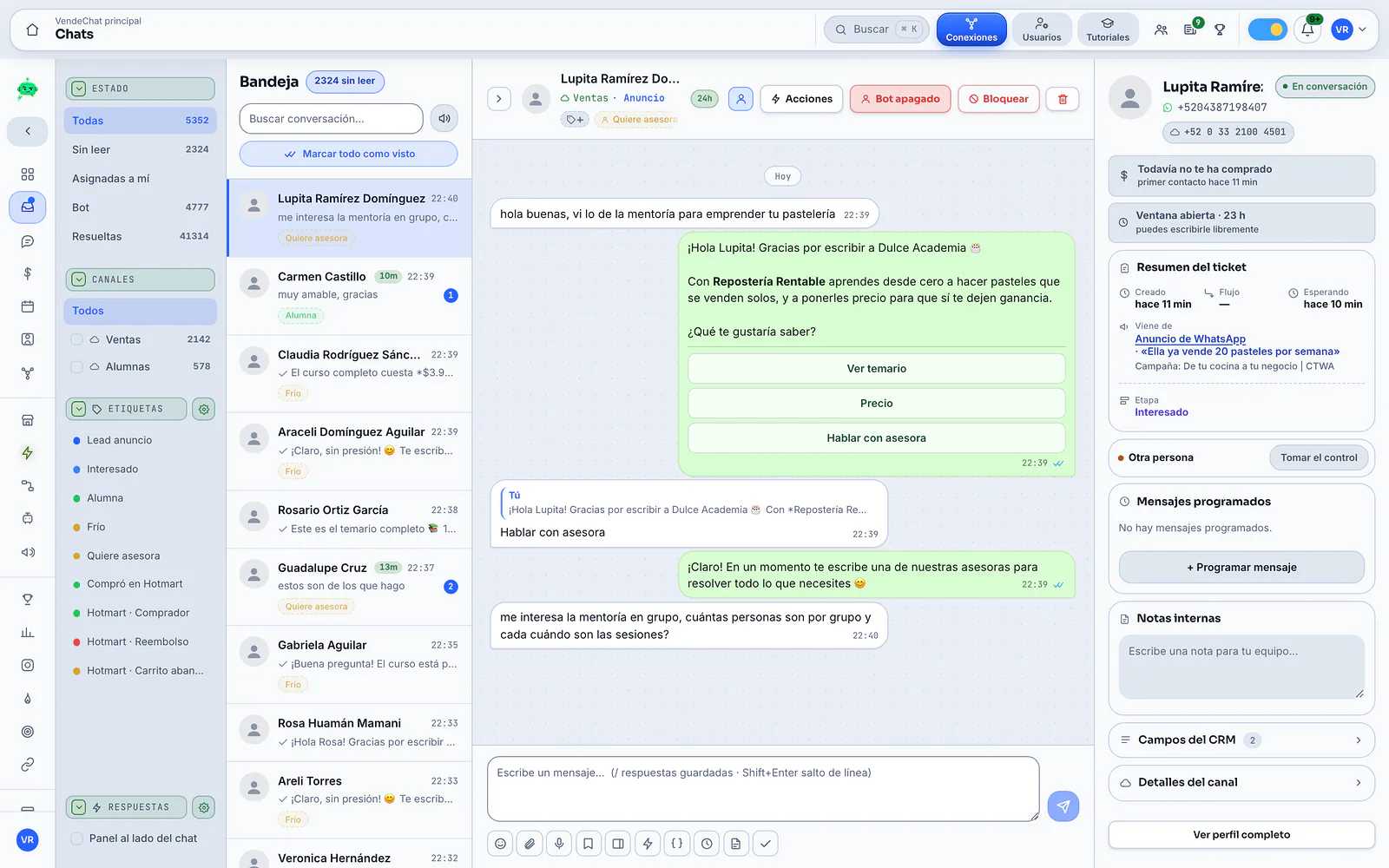
Task: Start a voice recording with the microphone
Action: pos(559,844)
